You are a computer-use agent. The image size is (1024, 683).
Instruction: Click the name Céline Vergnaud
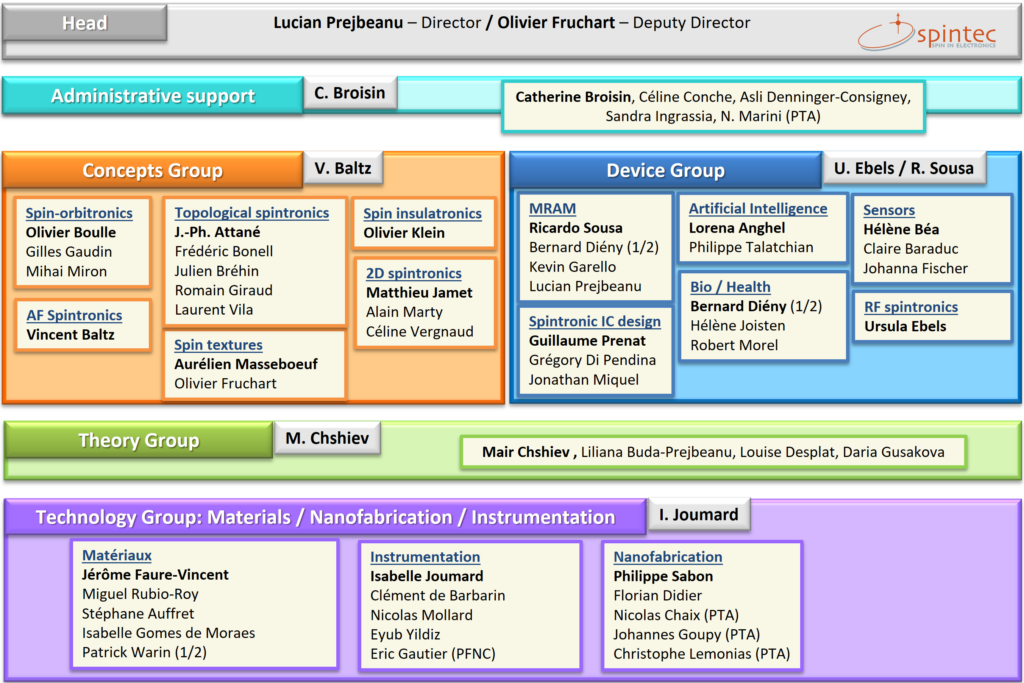tap(419, 332)
